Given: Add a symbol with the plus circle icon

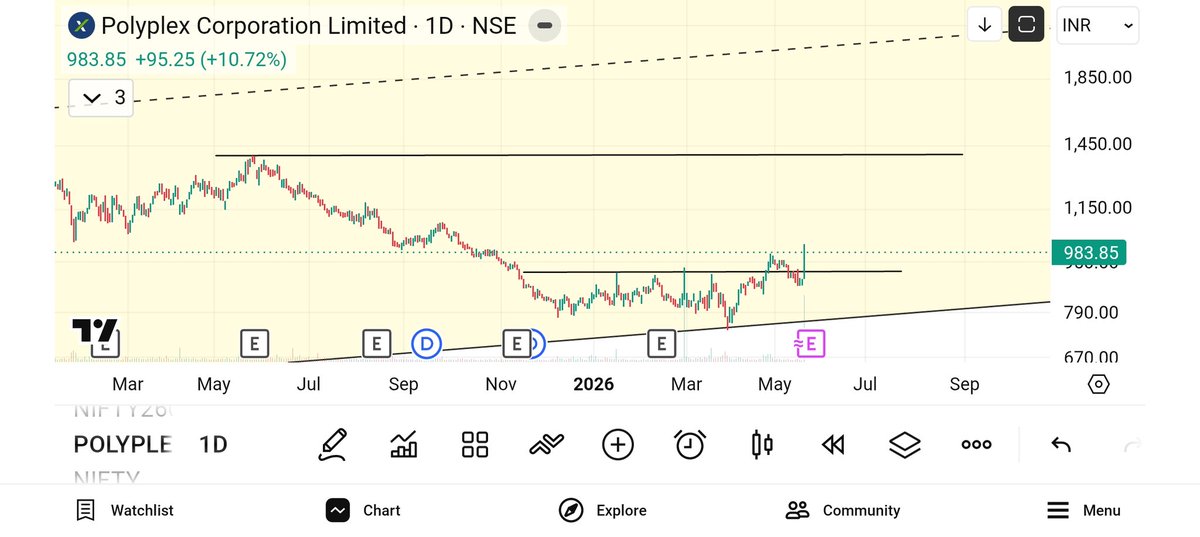Looking at the screenshot, I should pyautogui.click(x=618, y=444).
